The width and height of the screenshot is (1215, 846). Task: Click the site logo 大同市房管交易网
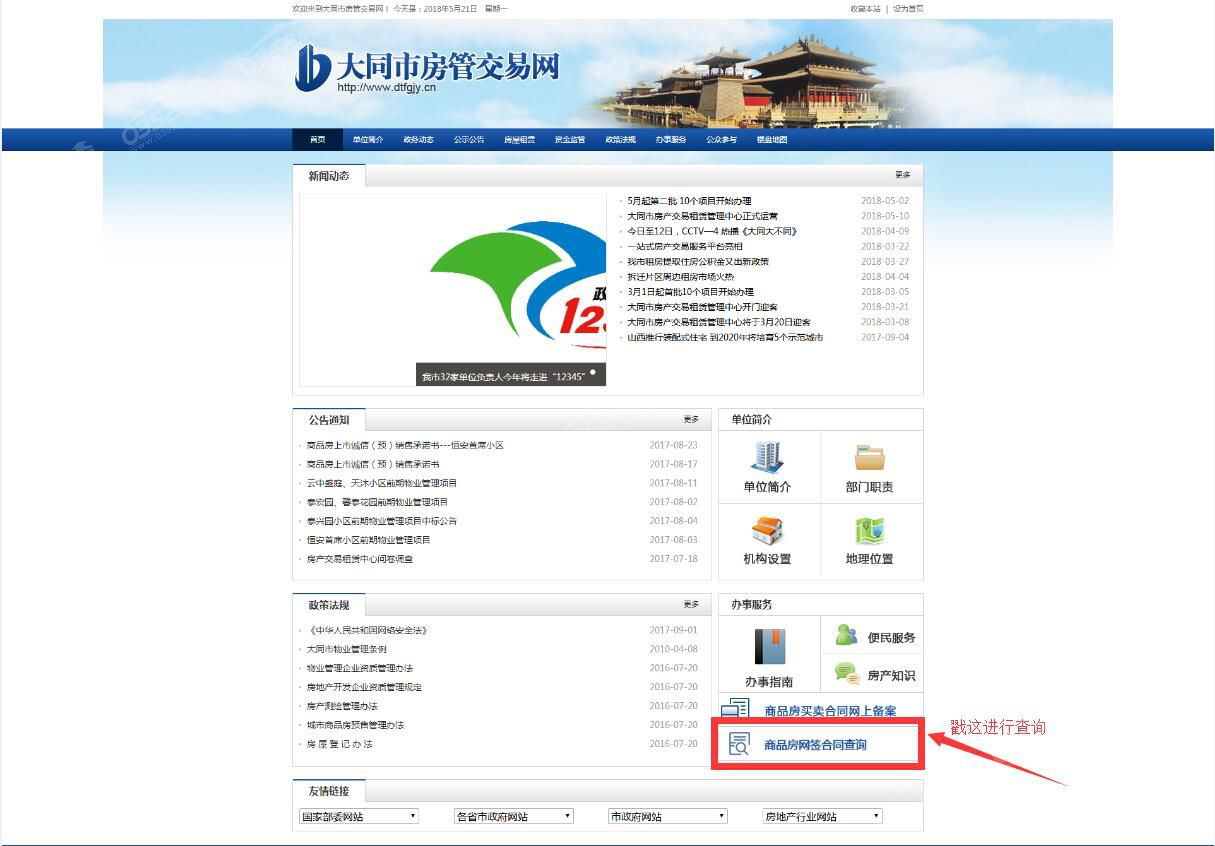pyautogui.click(x=427, y=69)
